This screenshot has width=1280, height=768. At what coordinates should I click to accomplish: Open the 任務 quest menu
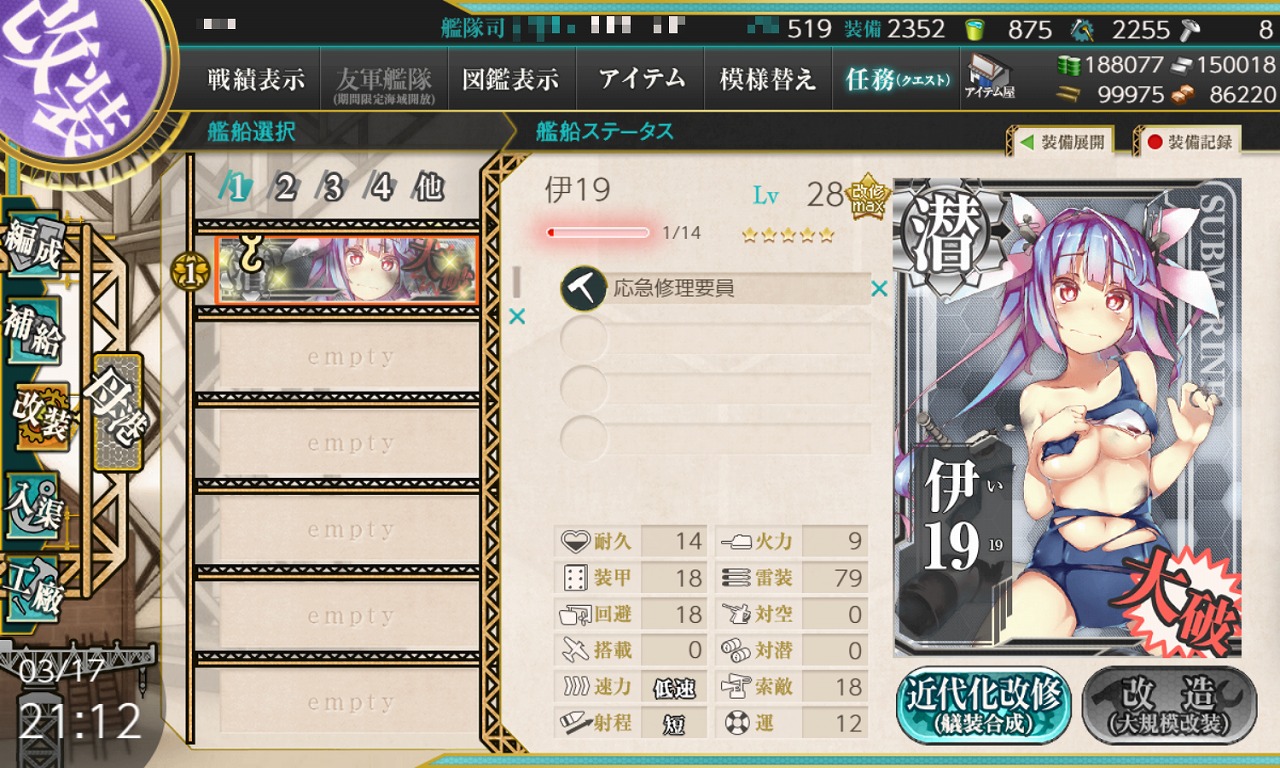click(897, 80)
